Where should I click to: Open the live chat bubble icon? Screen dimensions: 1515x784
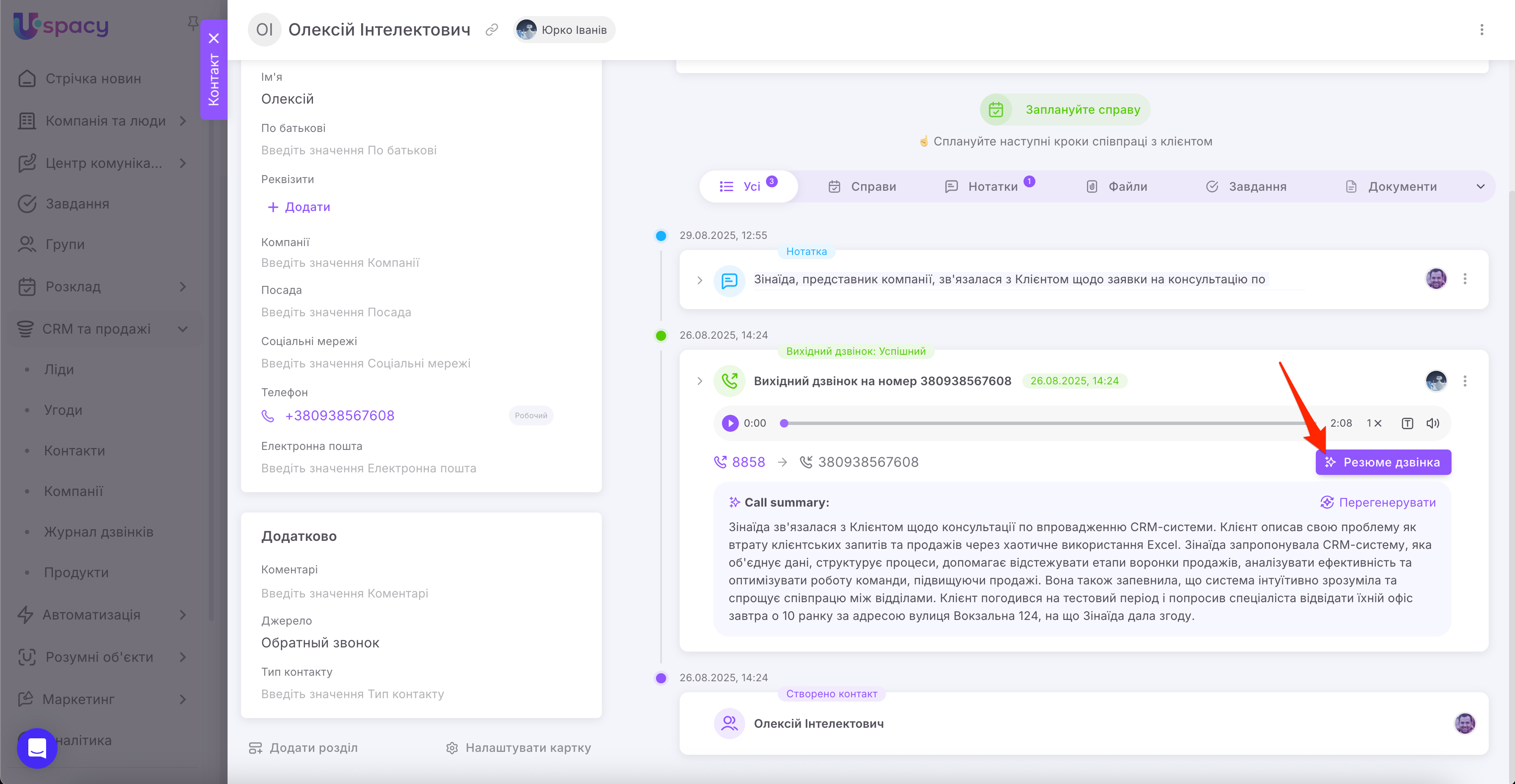tap(37, 748)
